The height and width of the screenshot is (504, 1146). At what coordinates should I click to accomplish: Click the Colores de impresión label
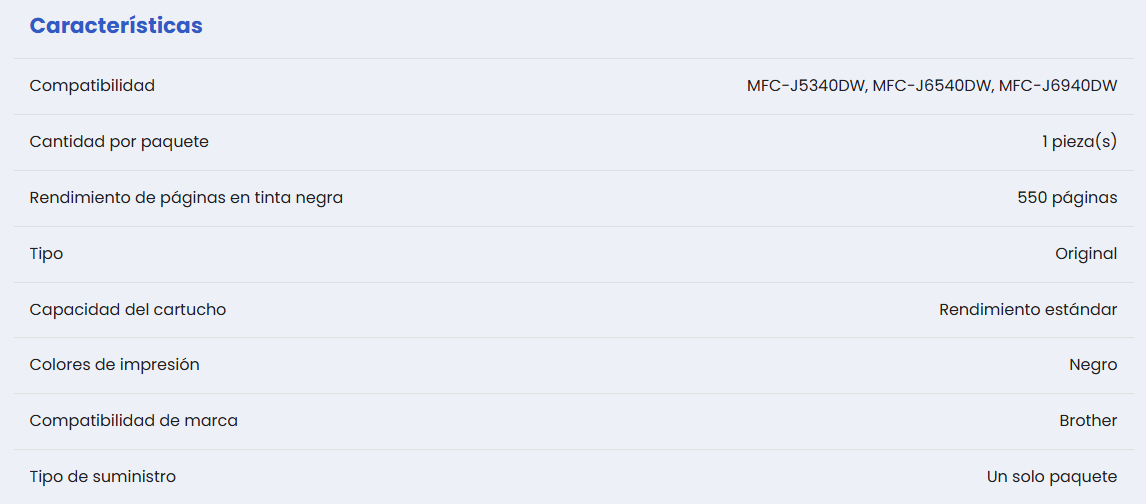click(x=114, y=365)
